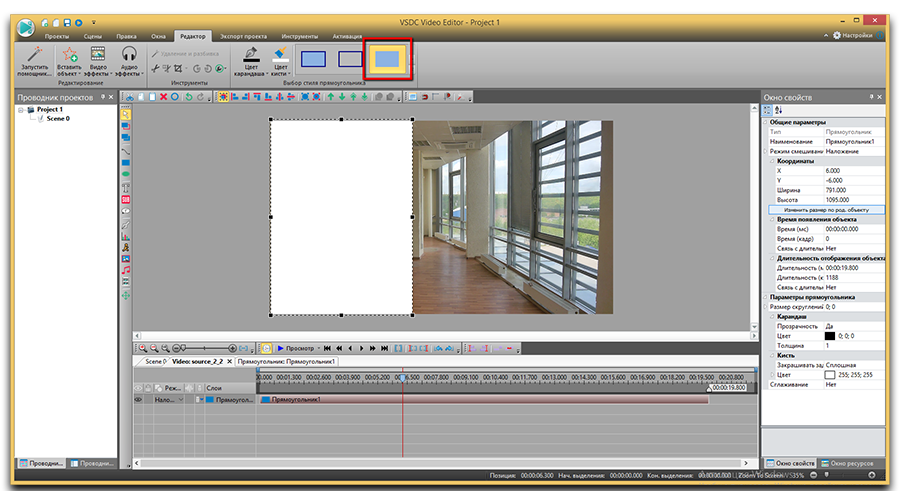Viewport: 900px width, 491px height.
Task: Switch to the Окна ribbon tab
Action: [x=158, y=36]
